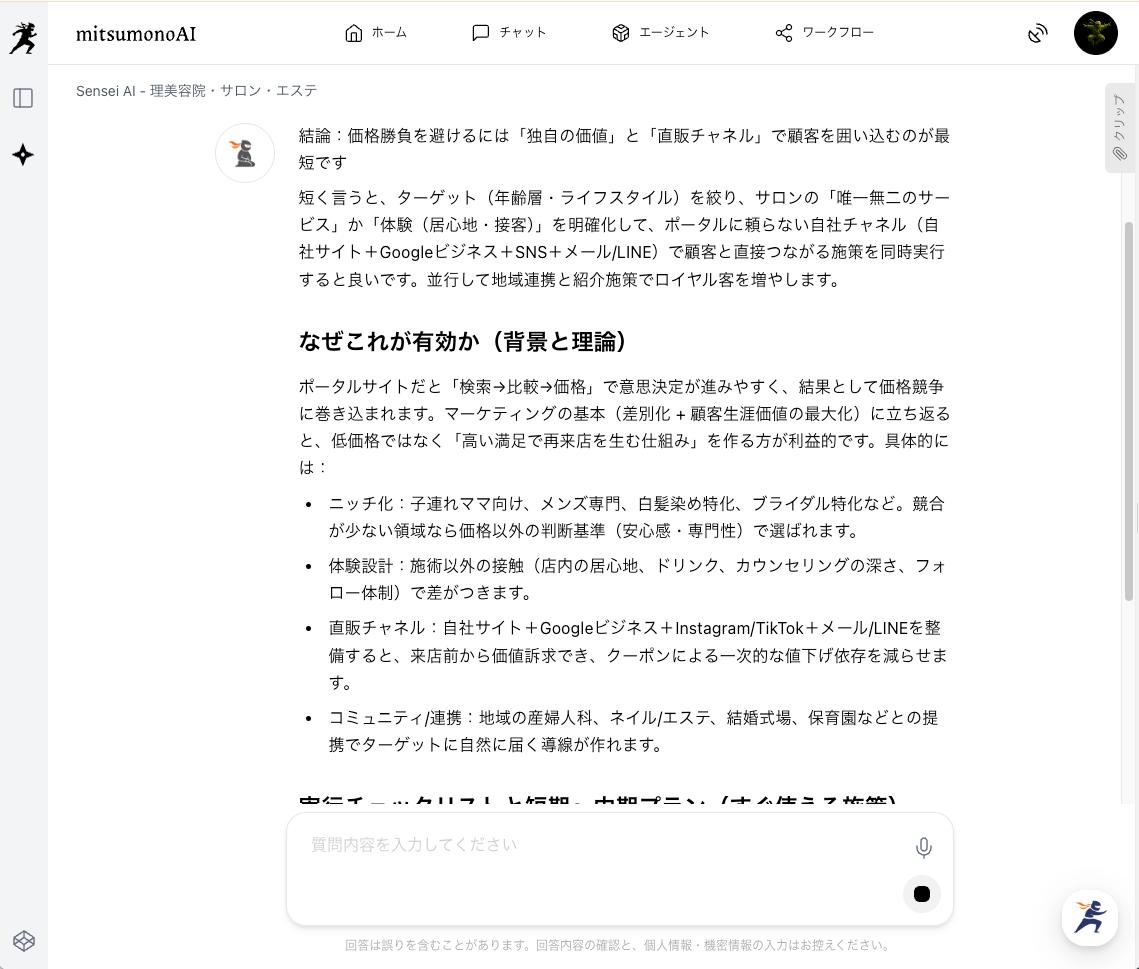Go to the ホーム tab
Image resolution: width=1139 pixels, height=969 pixels.
(376, 33)
